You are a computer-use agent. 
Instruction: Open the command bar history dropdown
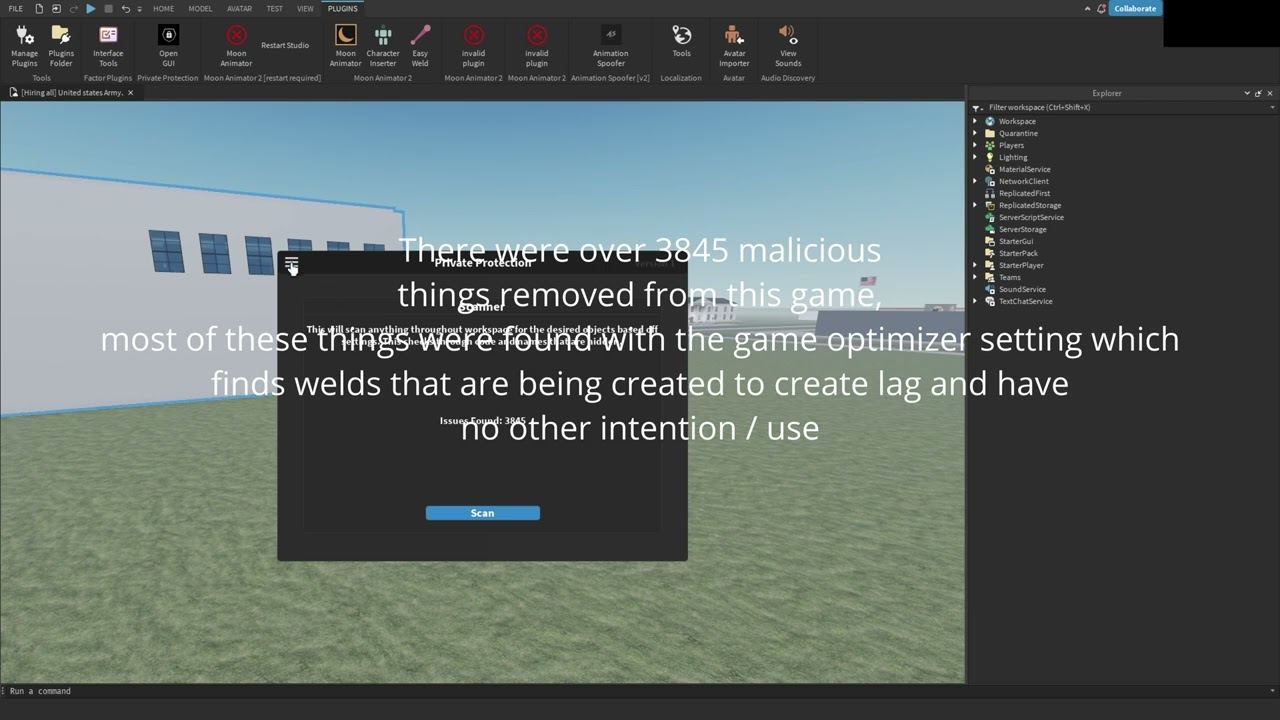(x=1271, y=691)
